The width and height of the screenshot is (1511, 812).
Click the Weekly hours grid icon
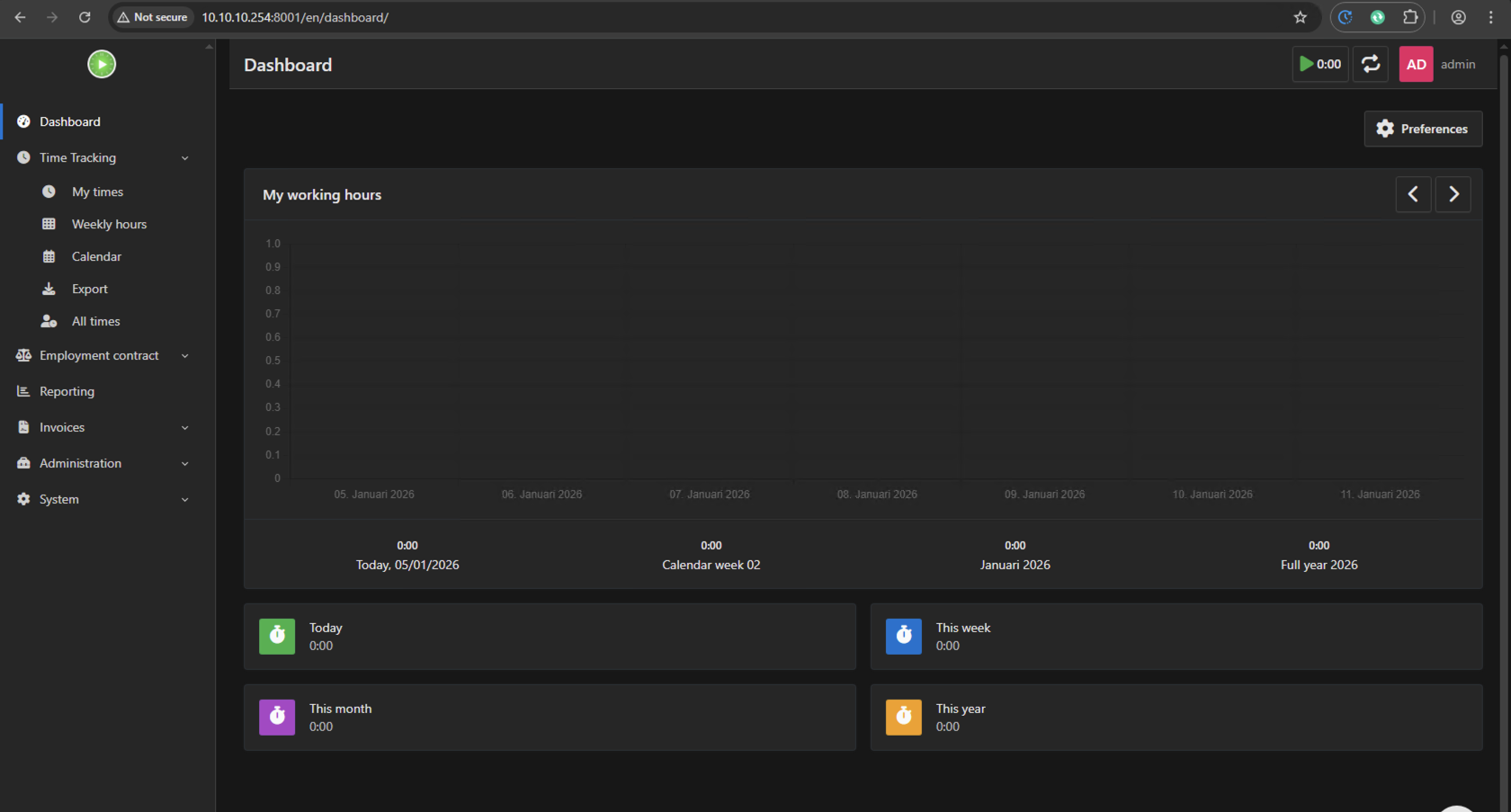[x=49, y=224]
